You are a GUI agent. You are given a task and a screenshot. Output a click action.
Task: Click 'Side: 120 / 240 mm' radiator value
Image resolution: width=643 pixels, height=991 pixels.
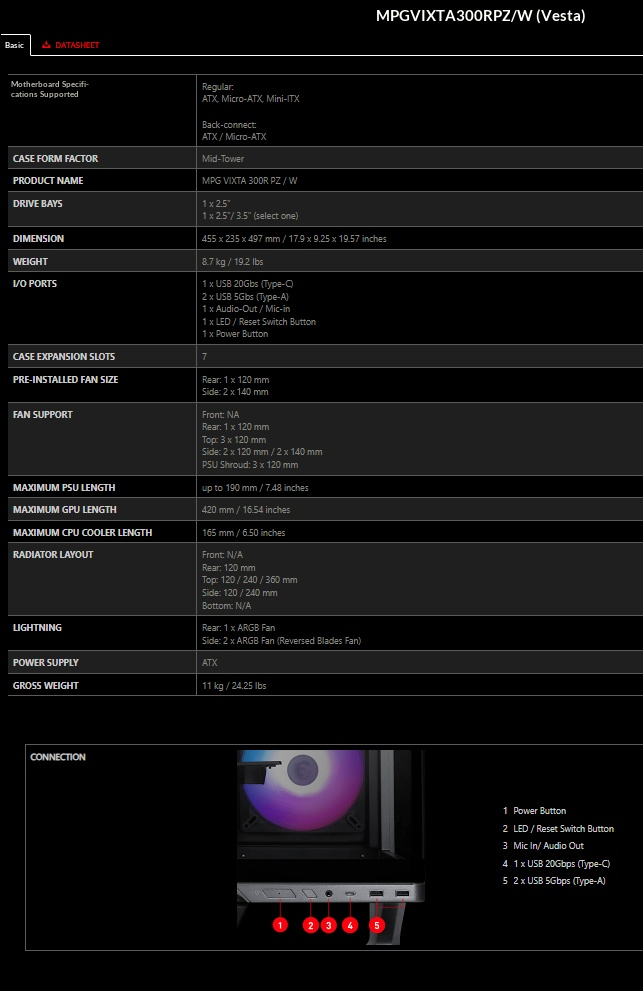coord(240,593)
